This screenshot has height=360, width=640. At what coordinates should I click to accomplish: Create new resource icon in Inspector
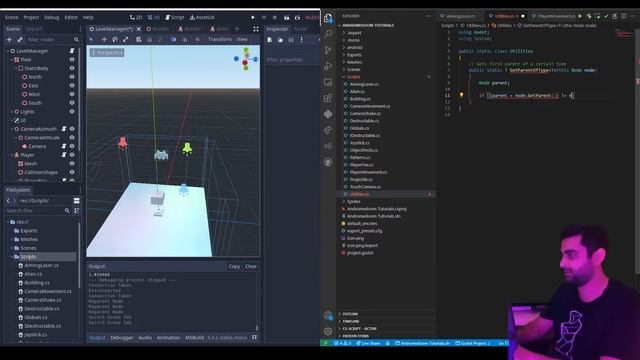point(269,40)
